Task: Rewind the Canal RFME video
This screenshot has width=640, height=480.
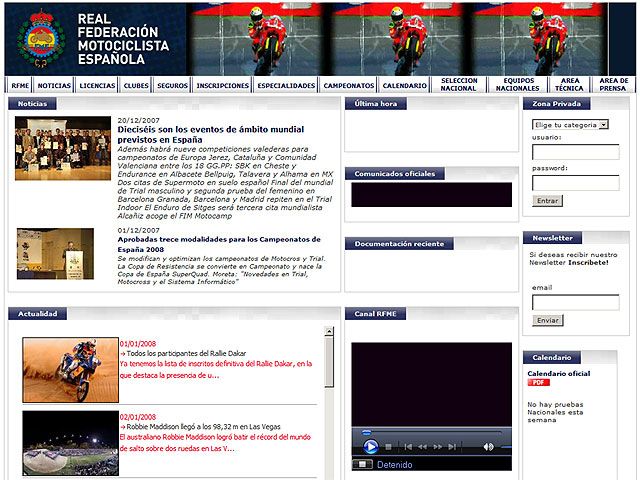Action: (422, 447)
